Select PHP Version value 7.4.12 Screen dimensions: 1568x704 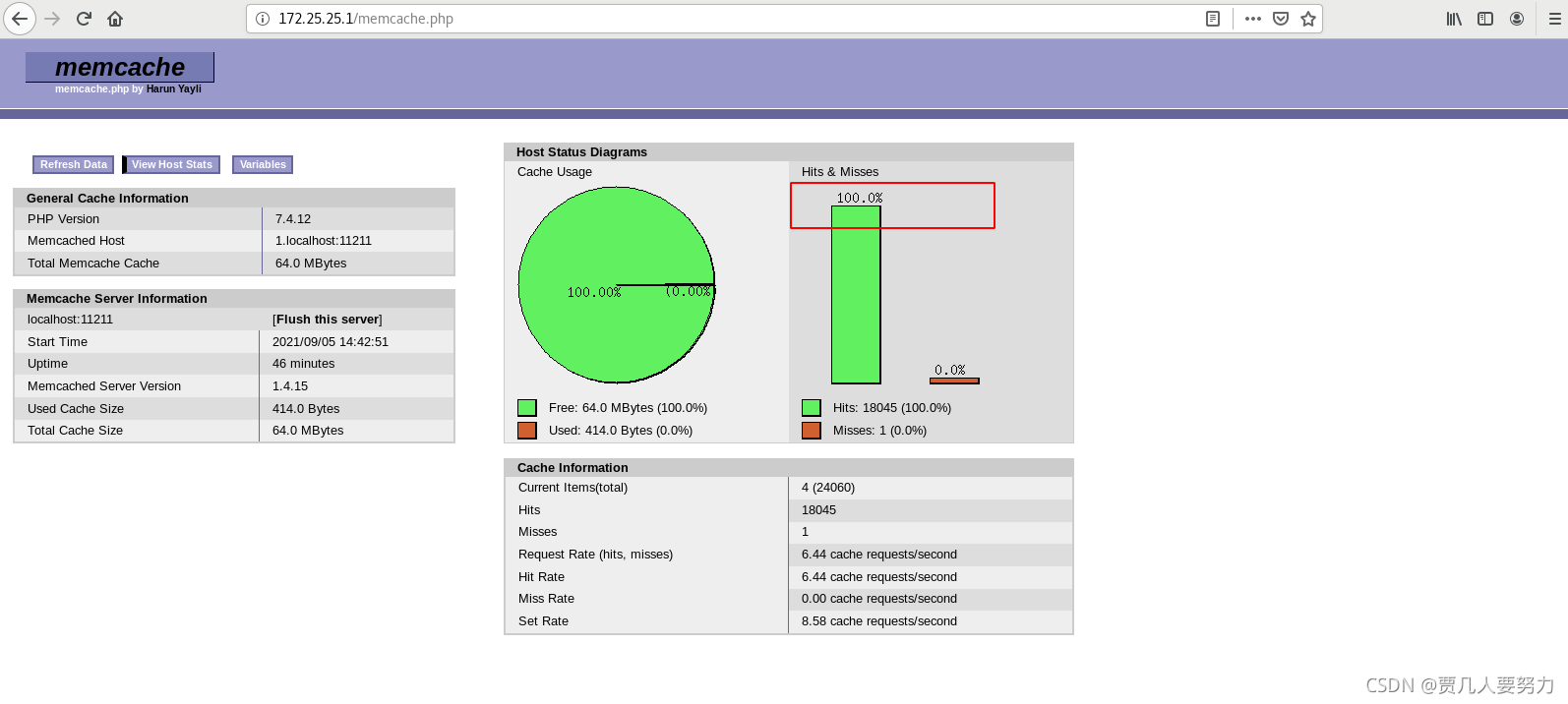click(293, 219)
